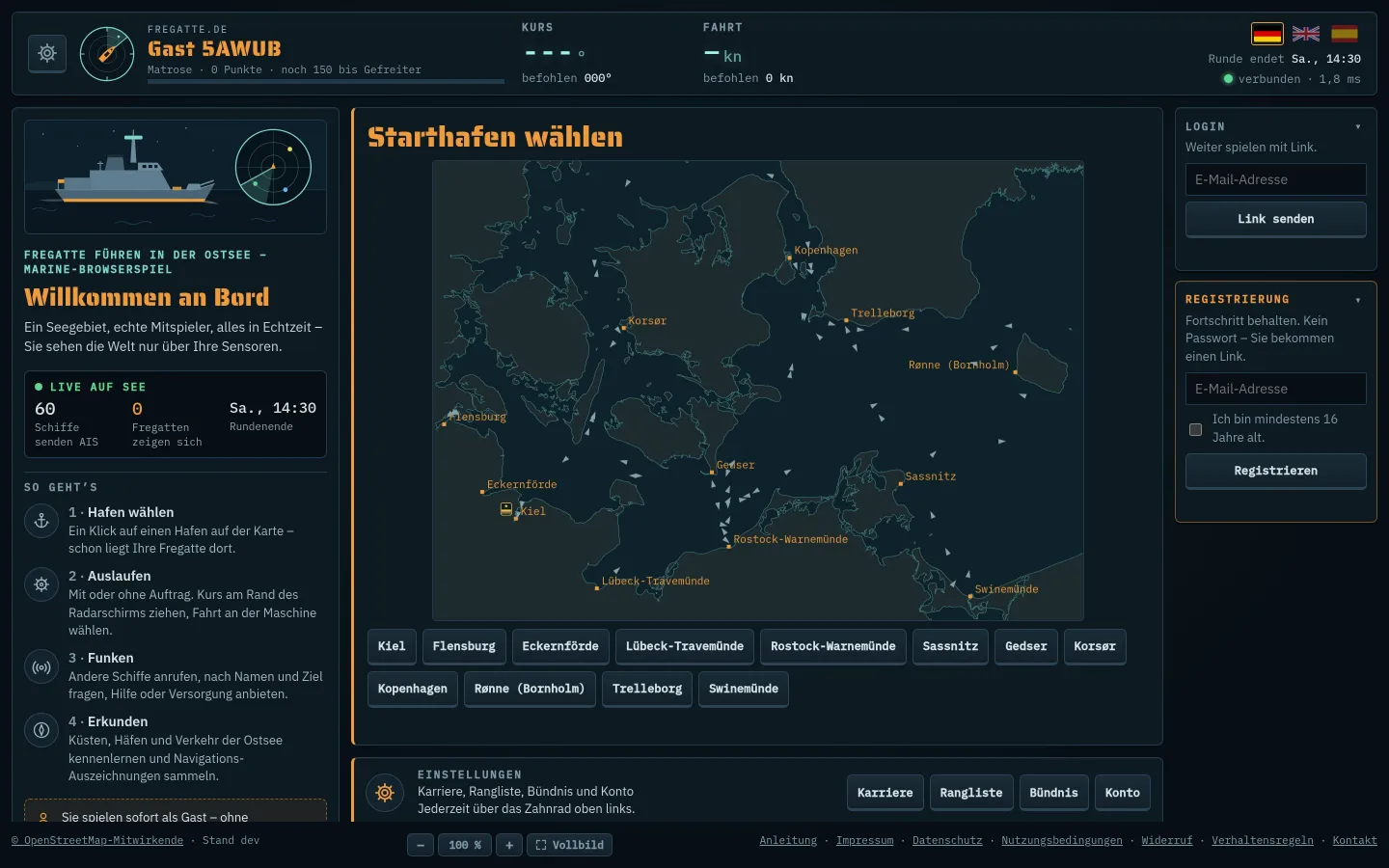The width and height of the screenshot is (1389, 868).
Task: Click the radio waves icon beside Funken
Action: [41, 666]
